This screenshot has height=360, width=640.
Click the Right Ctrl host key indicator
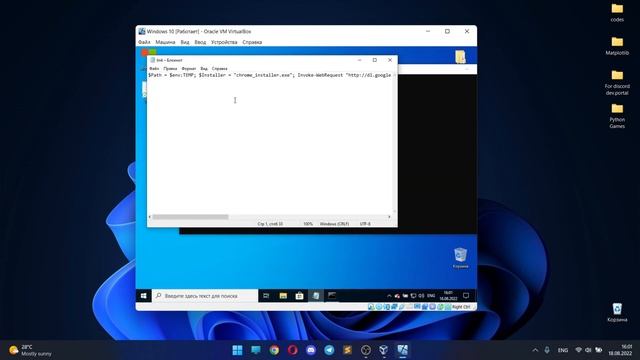pos(461,307)
